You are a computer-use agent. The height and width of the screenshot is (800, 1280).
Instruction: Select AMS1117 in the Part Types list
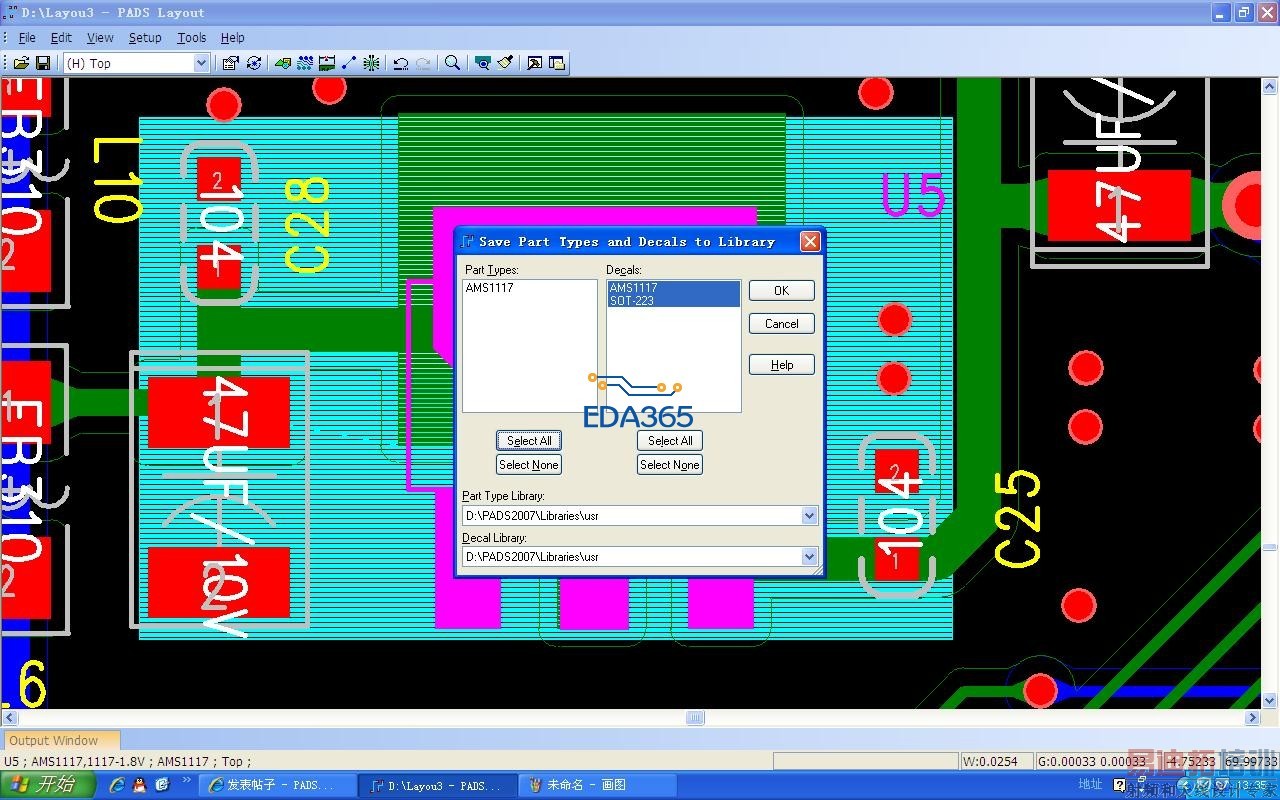point(490,288)
